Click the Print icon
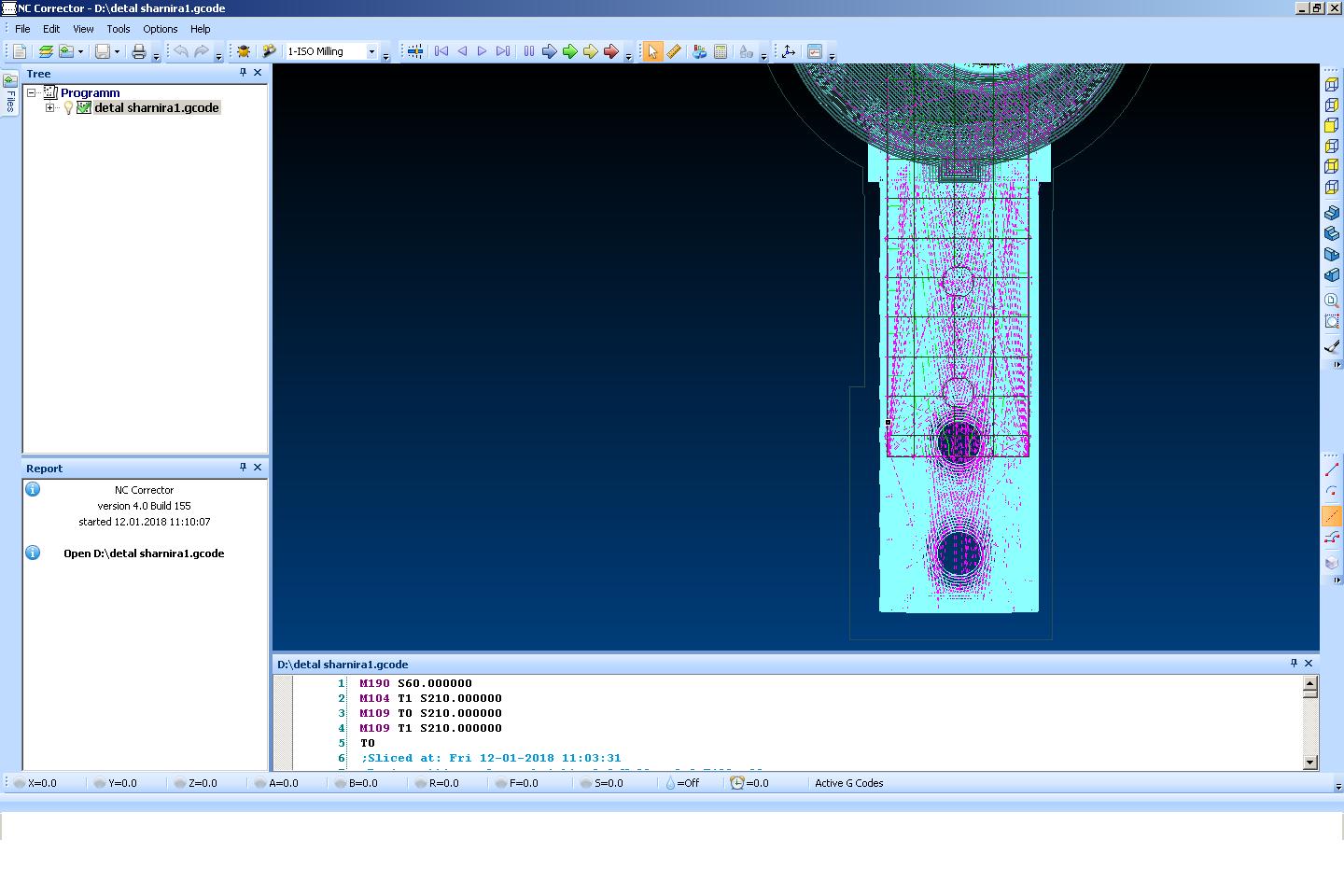Viewport: 1344px width, 896px height. (139, 51)
